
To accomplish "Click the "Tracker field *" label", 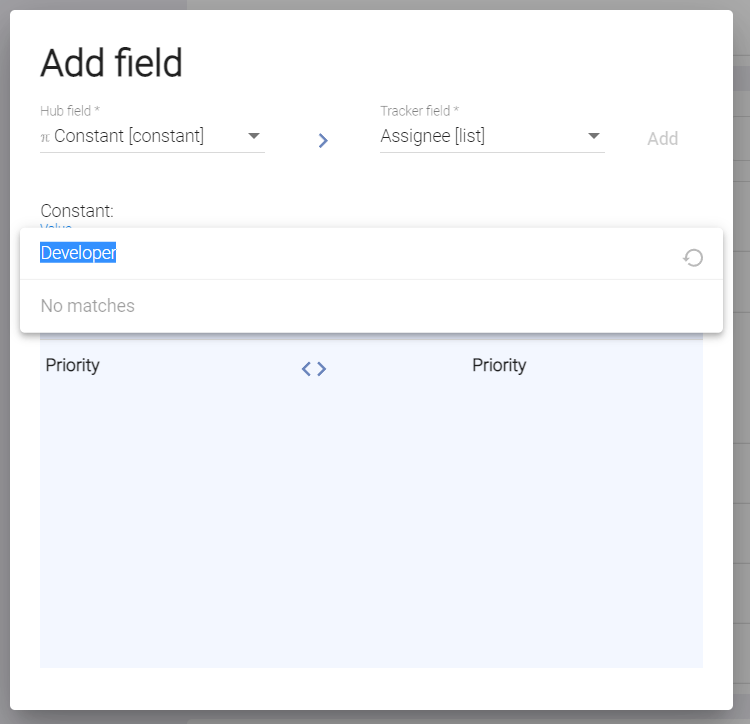I will pos(419,111).
